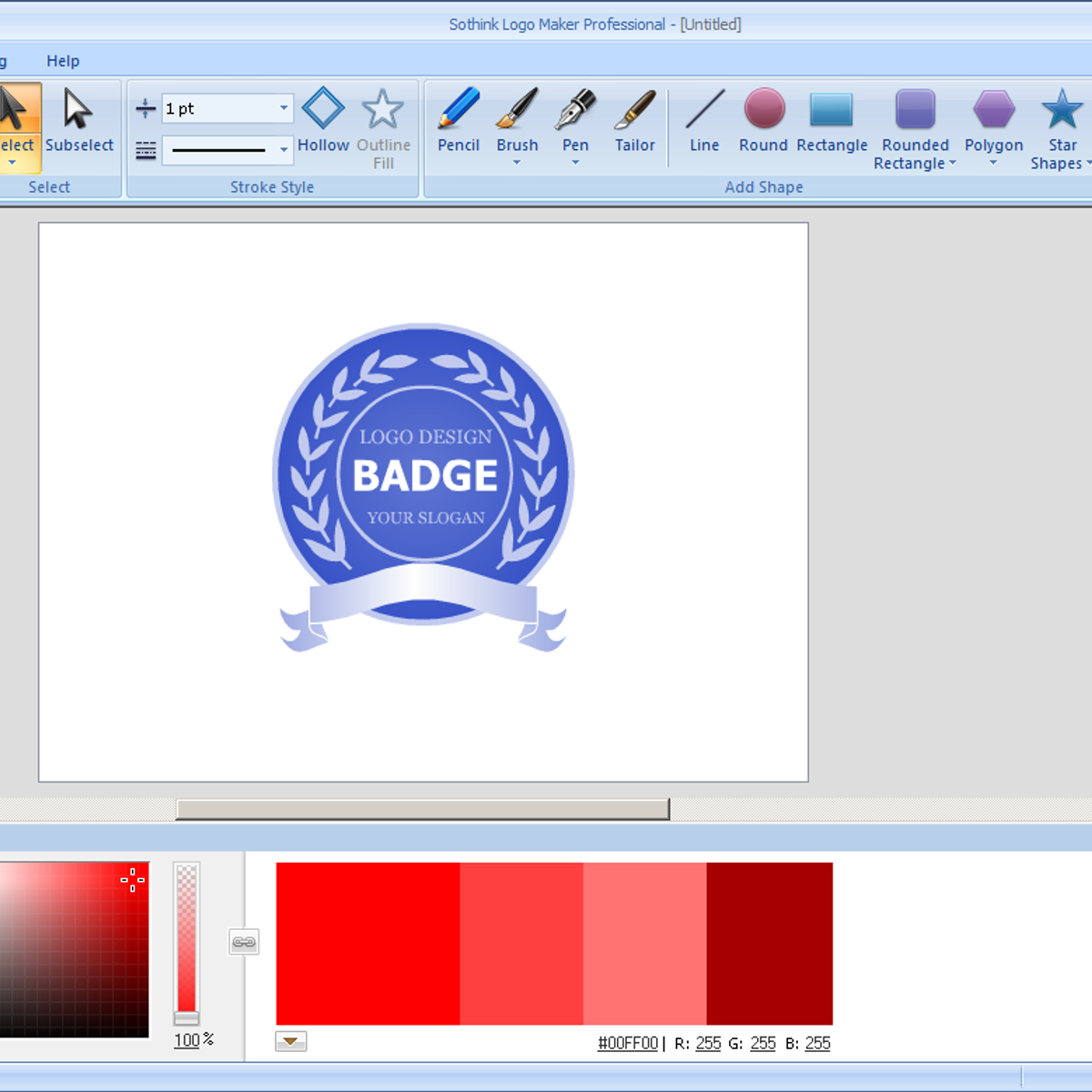Screen dimensions: 1092x1092
Task: Add a Round shape
Action: click(763, 121)
